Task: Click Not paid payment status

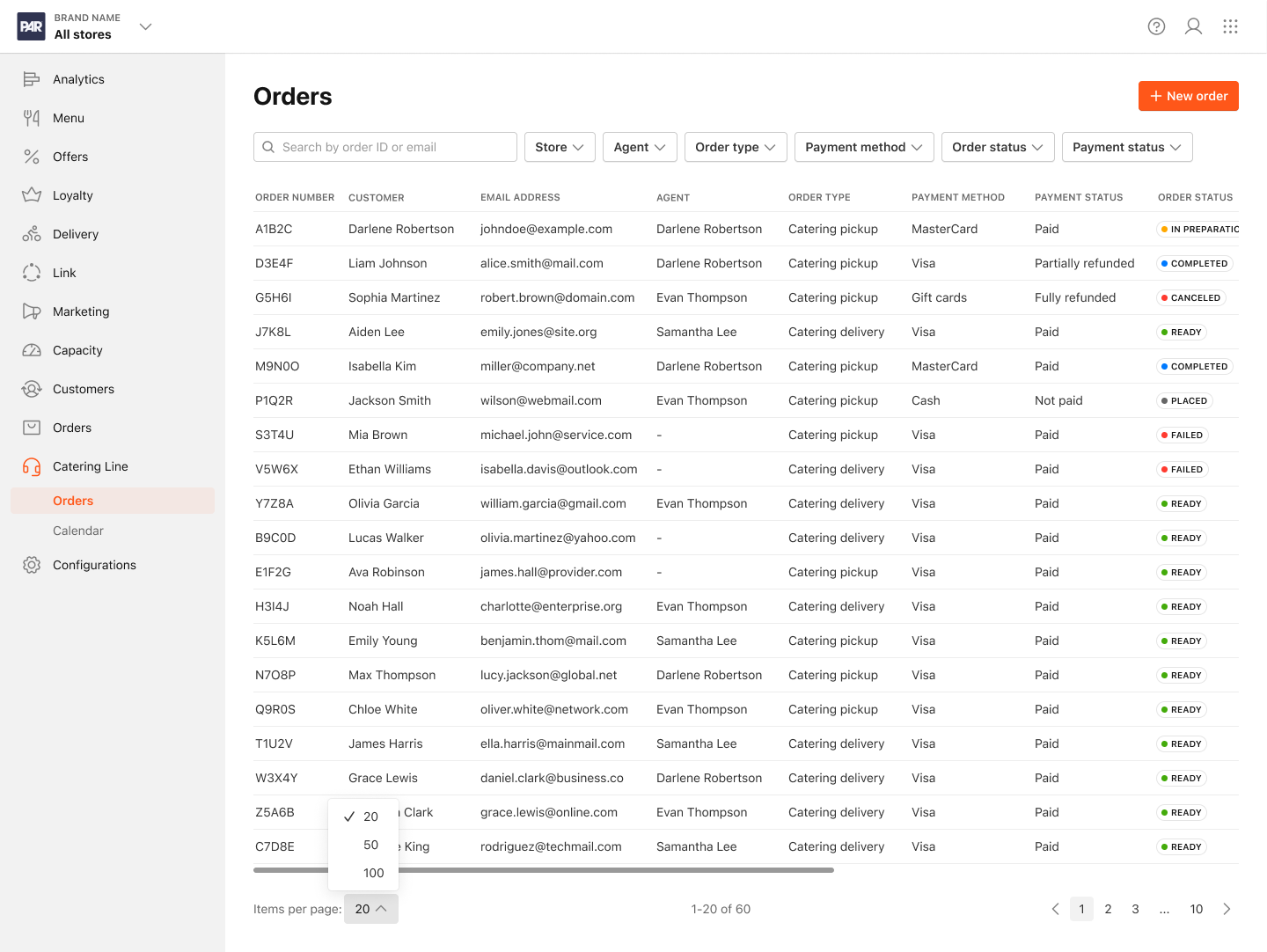Action: pos(1058,400)
